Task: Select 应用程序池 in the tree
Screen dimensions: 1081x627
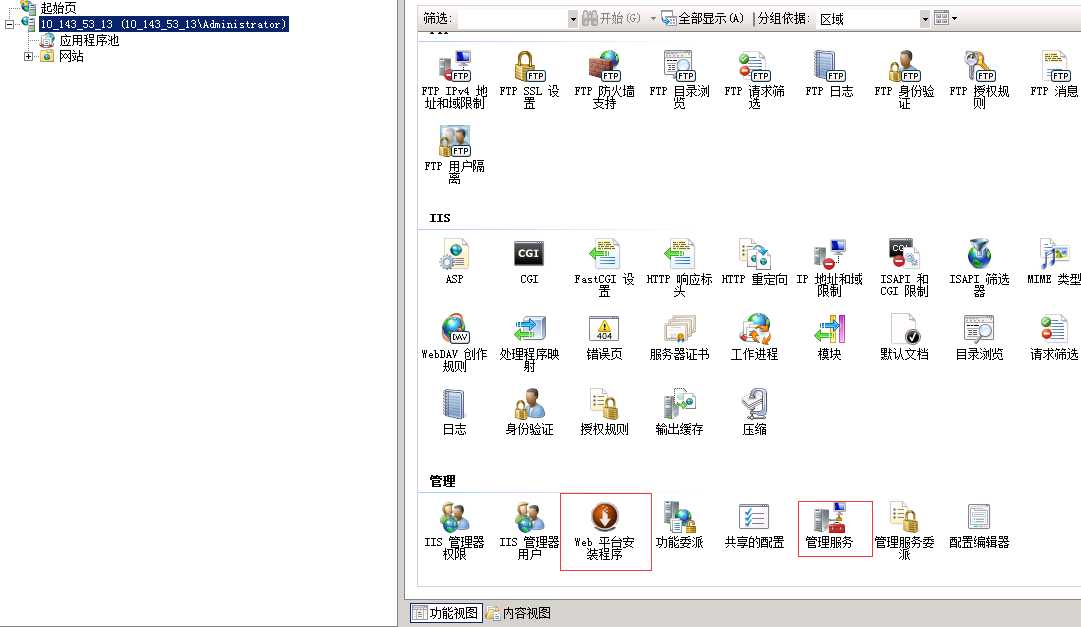Action: (x=89, y=40)
